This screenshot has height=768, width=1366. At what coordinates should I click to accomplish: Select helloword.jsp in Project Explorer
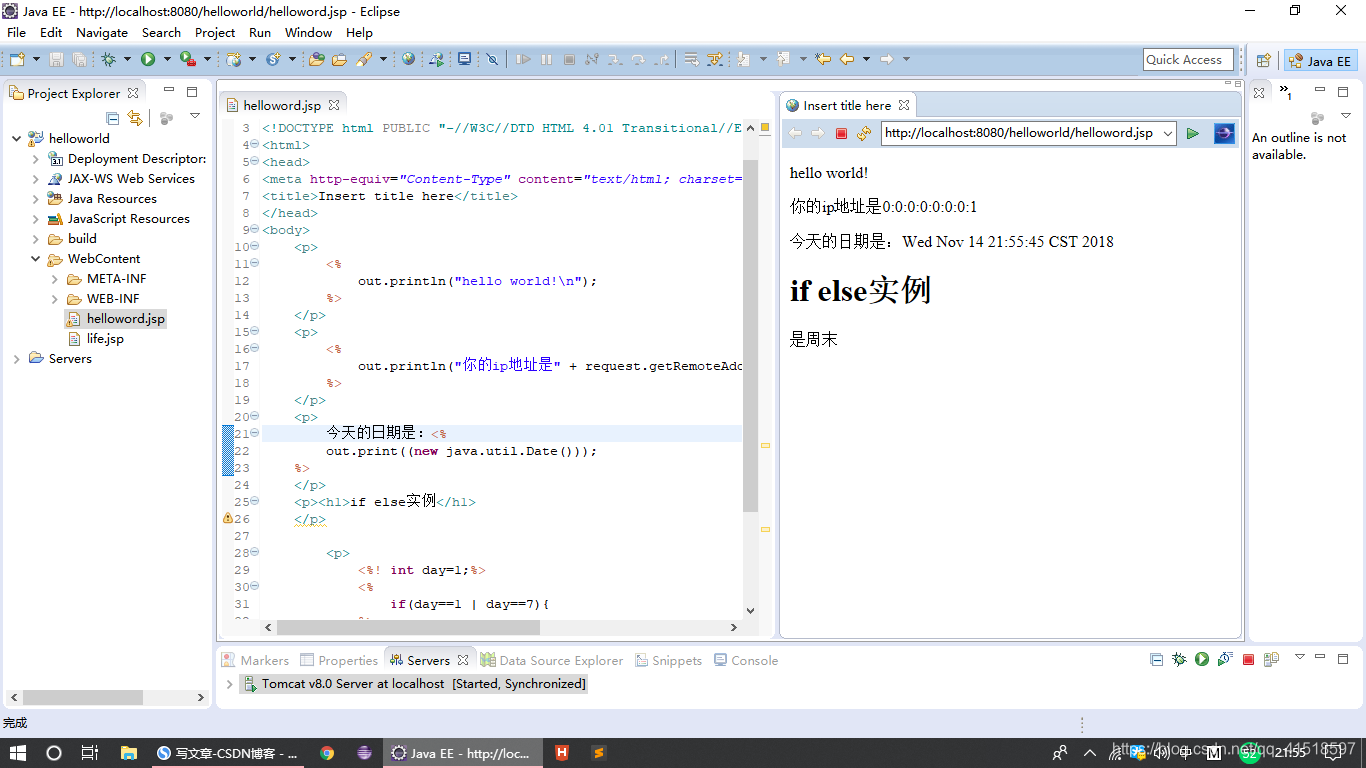click(125, 319)
